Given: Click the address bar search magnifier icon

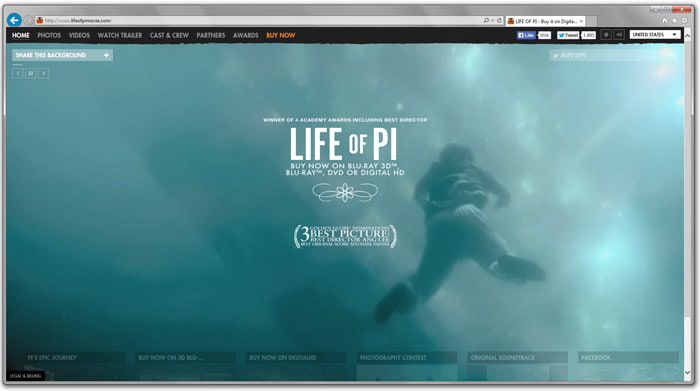Looking at the screenshot, I should click(x=486, y=21).
